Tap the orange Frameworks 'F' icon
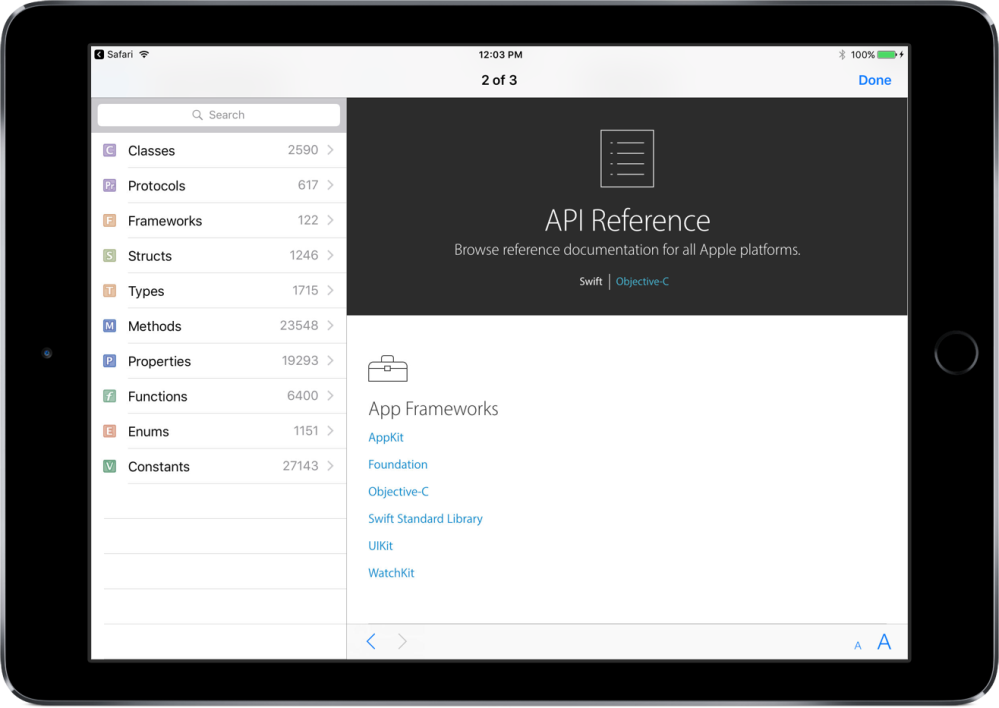The height and width of the screenshot is (708, 999). 110,221
